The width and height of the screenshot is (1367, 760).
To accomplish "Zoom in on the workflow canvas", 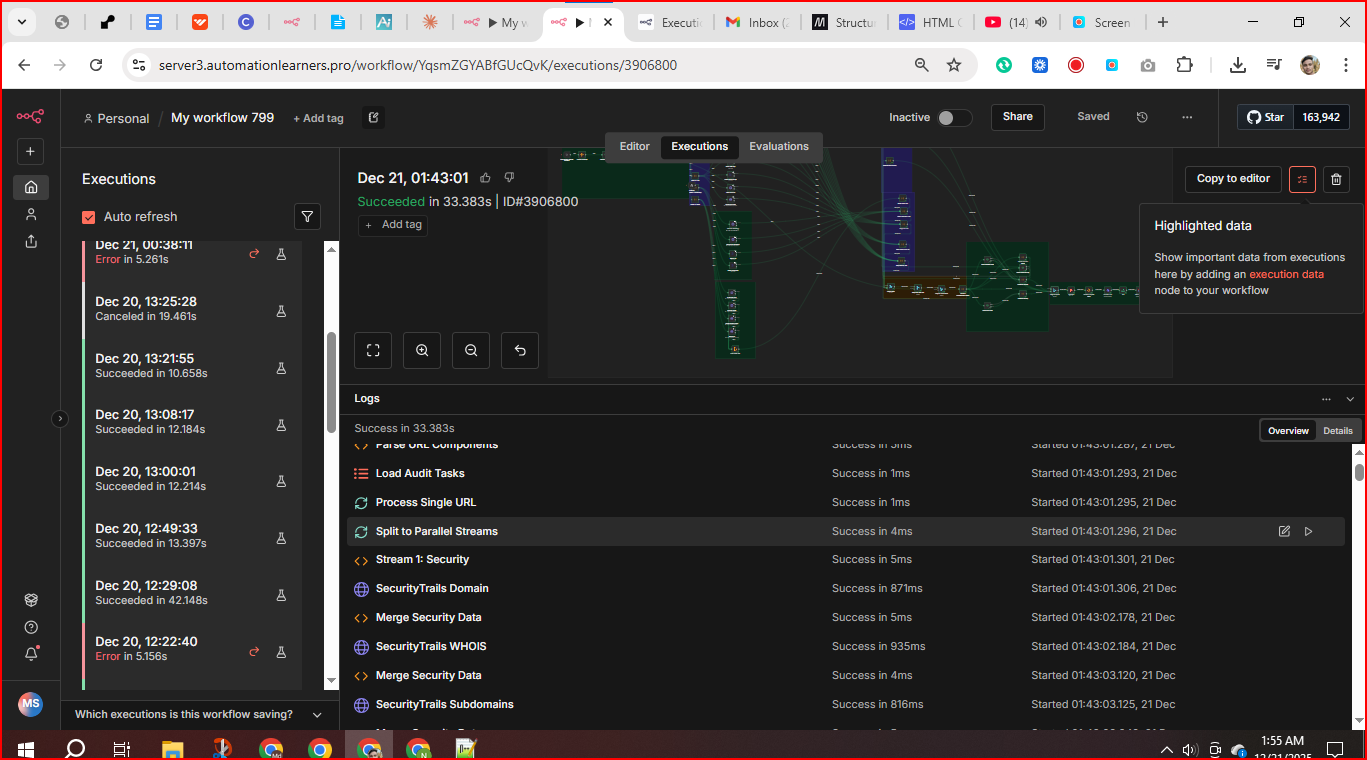I will 422,350.
